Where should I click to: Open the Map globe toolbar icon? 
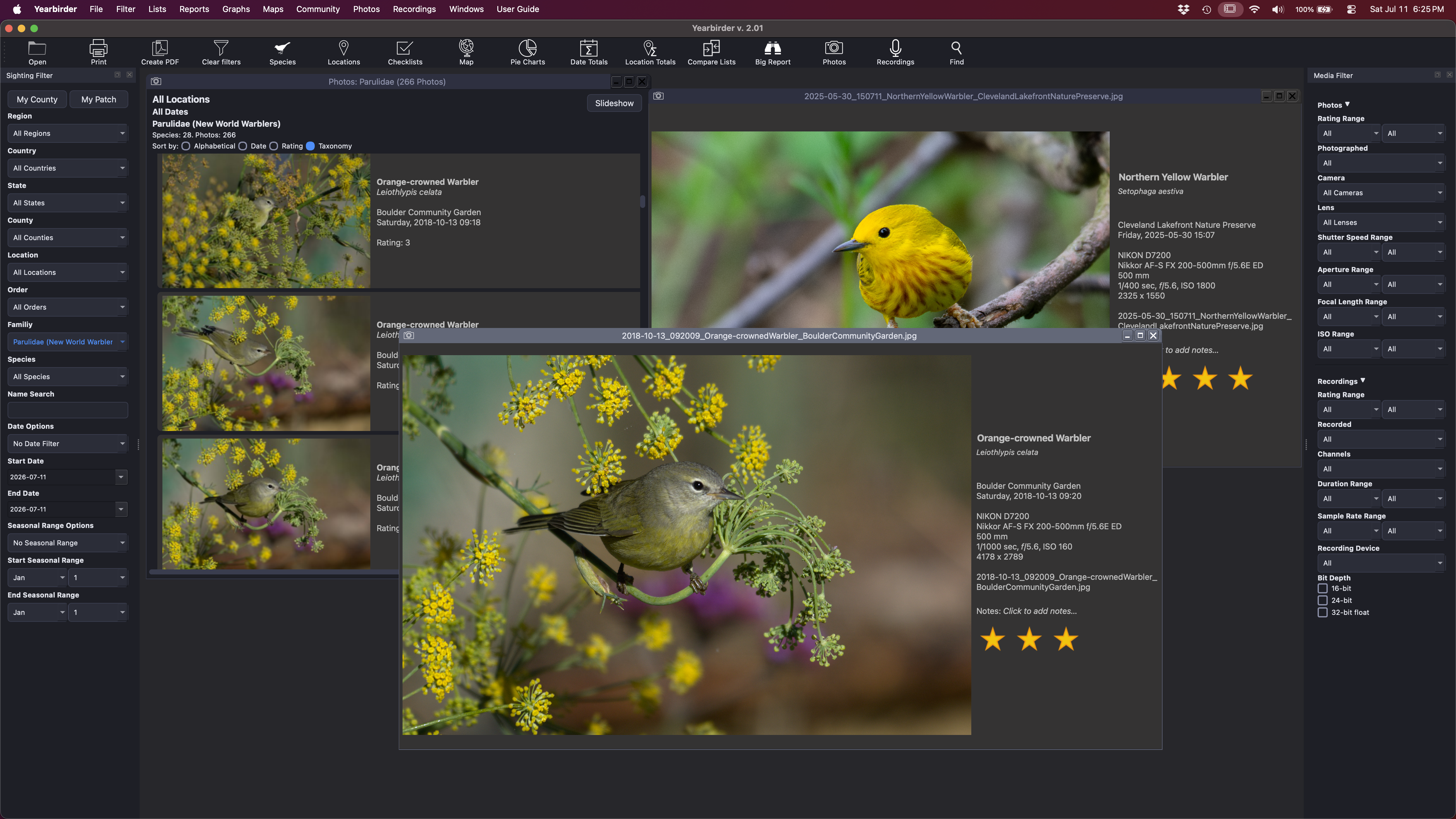point(466,48)
